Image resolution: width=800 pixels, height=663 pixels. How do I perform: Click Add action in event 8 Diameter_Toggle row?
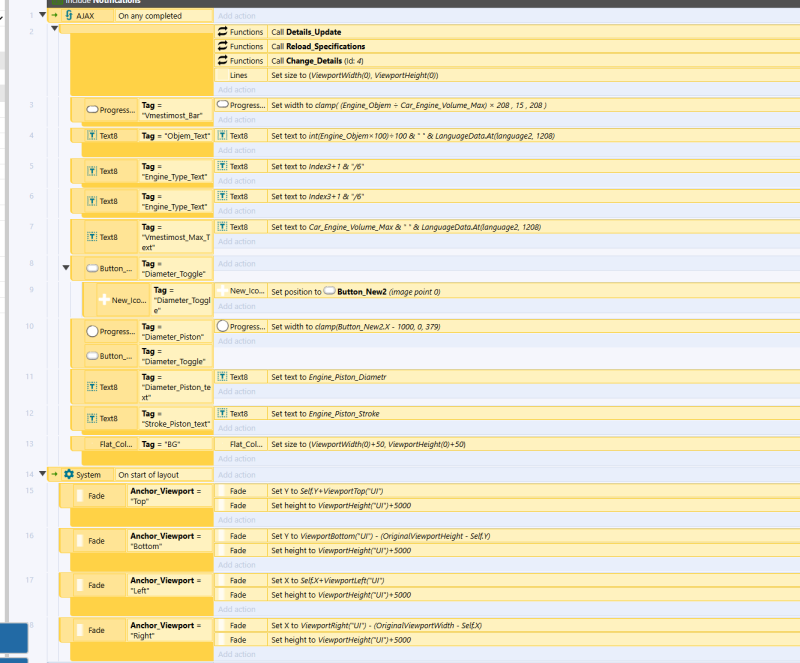237,263
